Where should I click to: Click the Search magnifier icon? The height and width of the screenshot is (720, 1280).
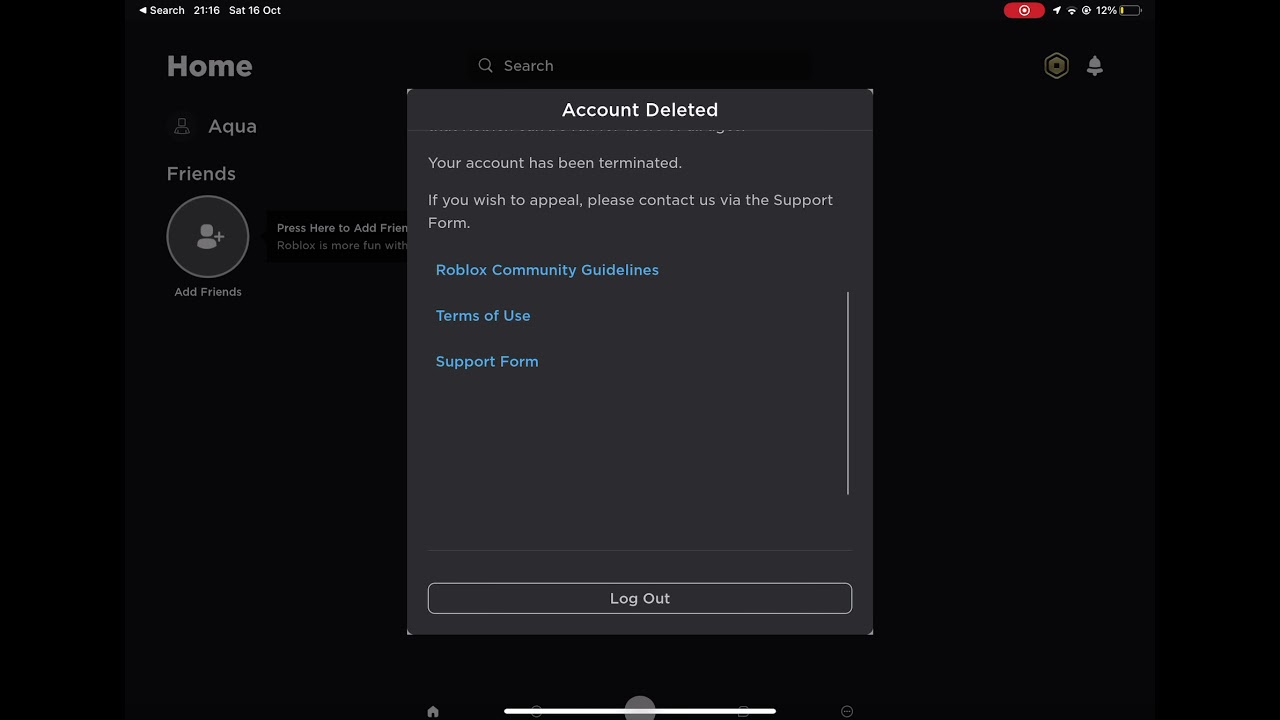(x=486, y=66)
